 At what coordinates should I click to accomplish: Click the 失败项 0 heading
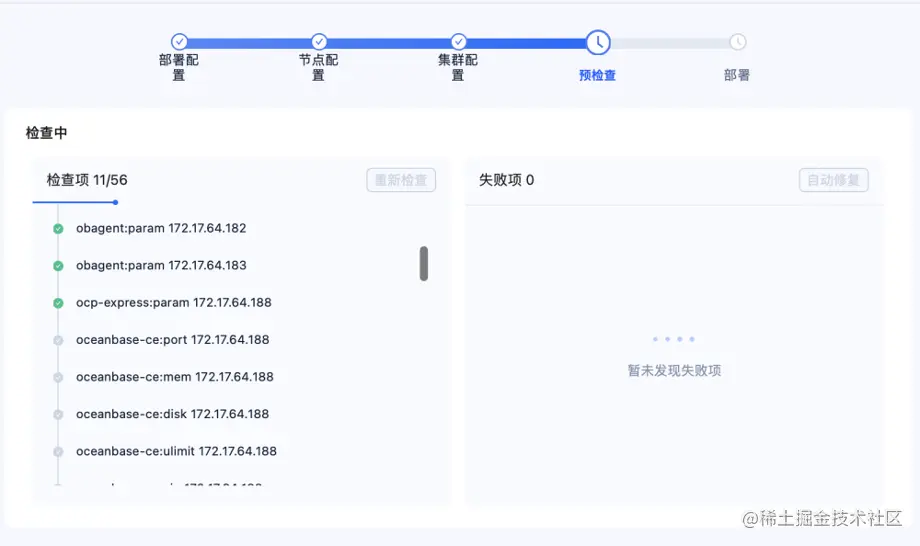pos(506,180)
